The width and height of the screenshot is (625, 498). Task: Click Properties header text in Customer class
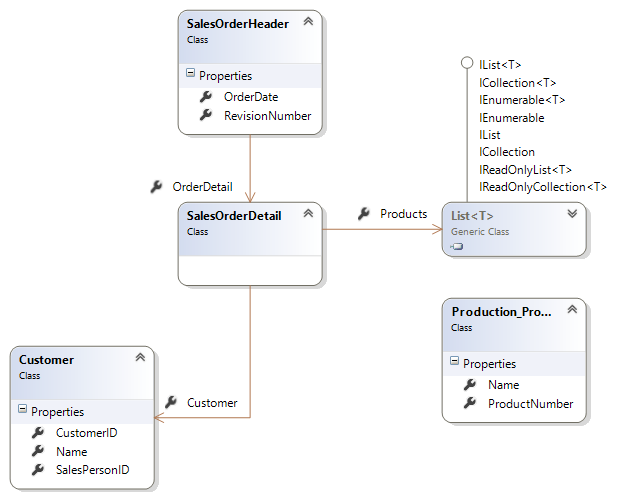57,411
